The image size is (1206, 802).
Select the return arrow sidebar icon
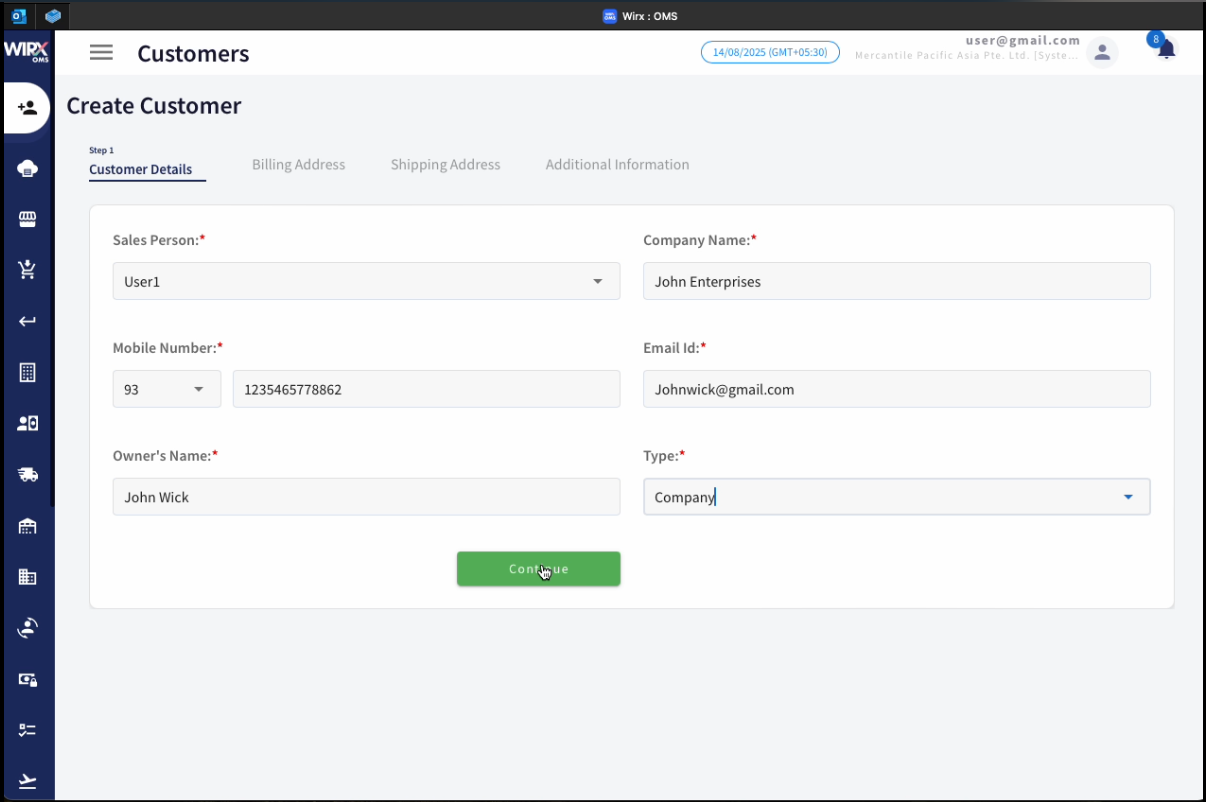click(x=28, y=321)
